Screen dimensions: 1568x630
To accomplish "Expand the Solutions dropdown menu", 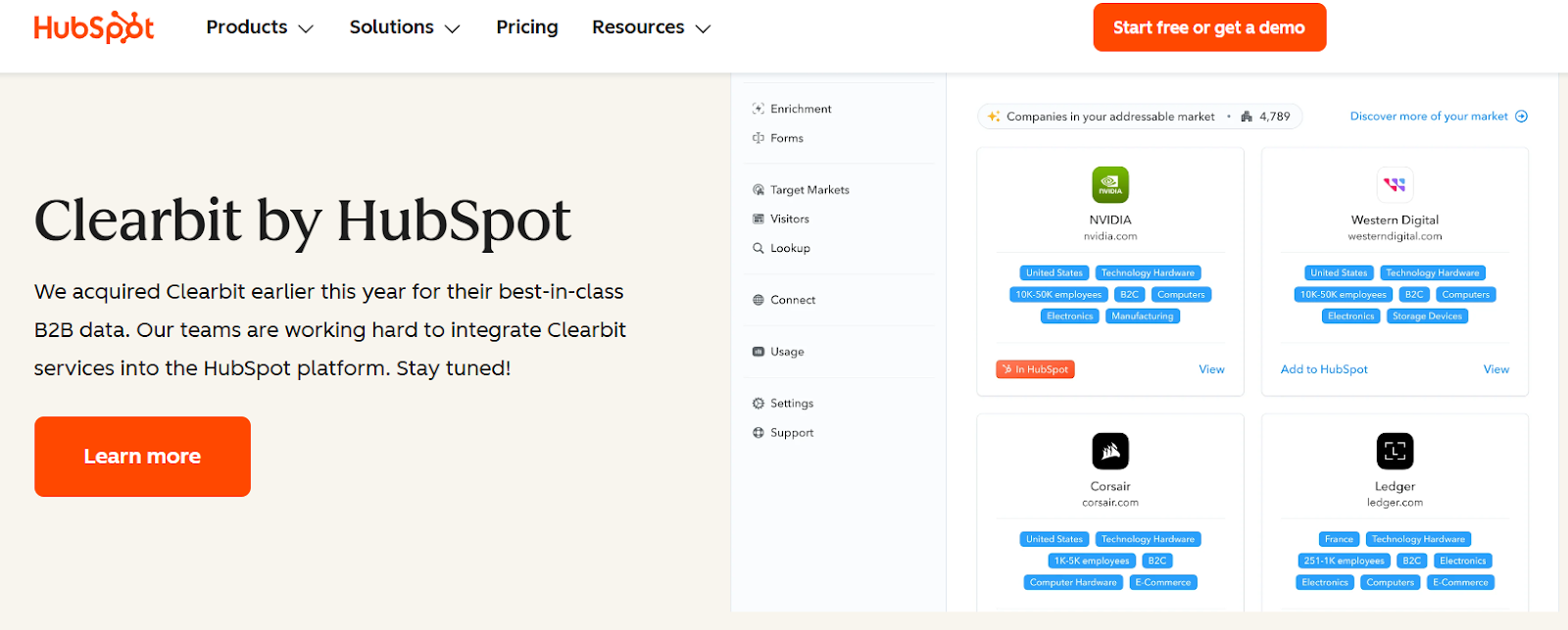I will [404, 27].
